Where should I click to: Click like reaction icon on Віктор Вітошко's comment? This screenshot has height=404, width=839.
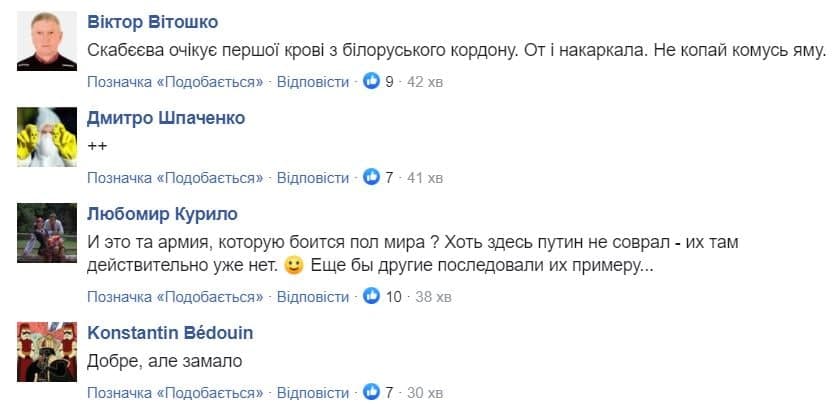tap(371, 81)
